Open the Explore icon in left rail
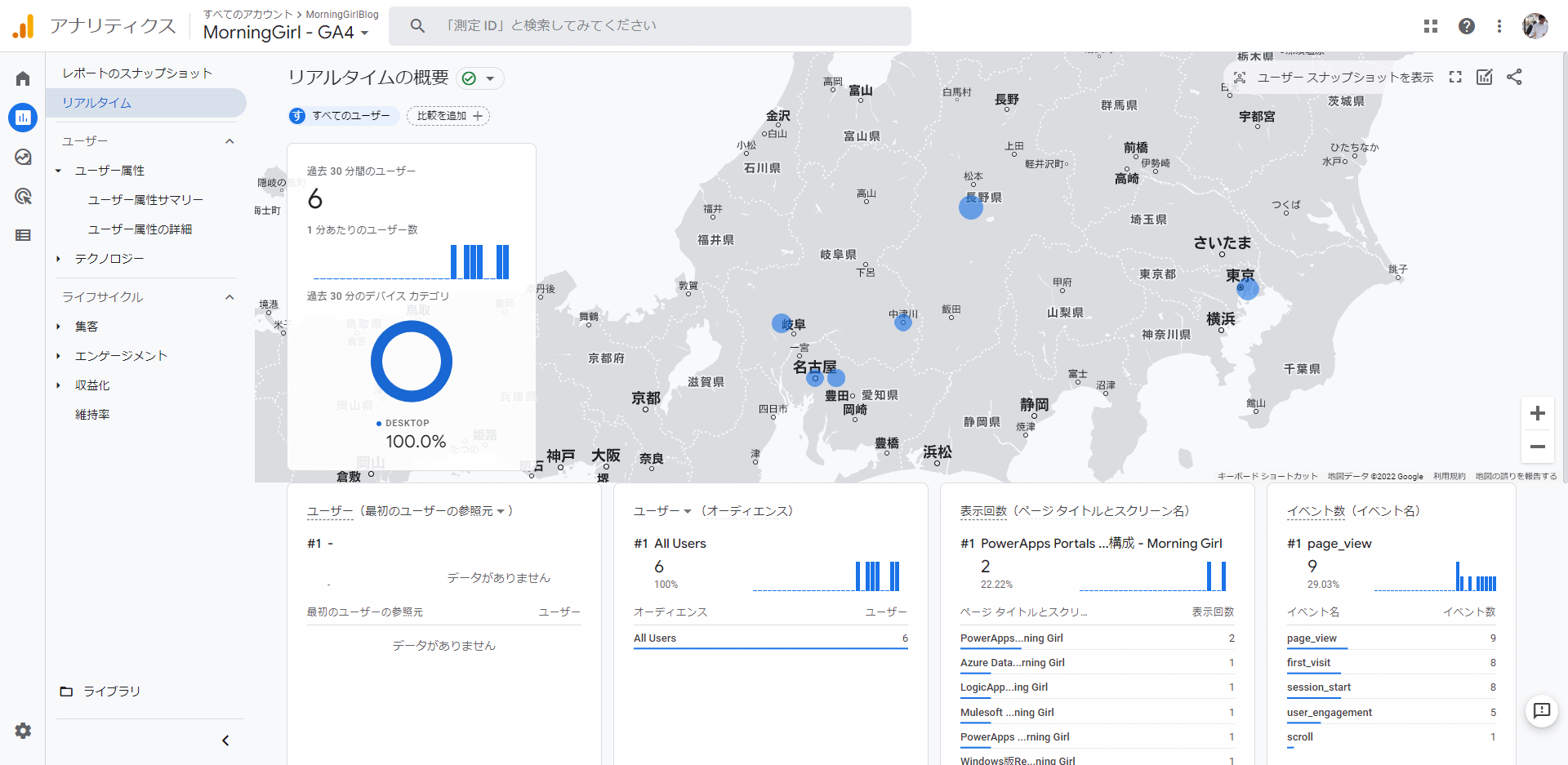1568x765 pixels. 23,157
